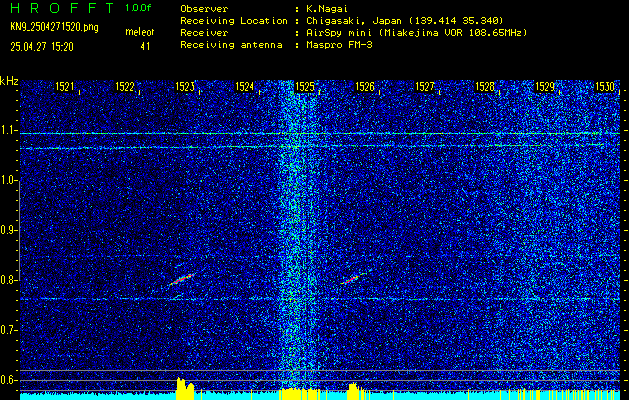The height and width of the screenshot is (400, 629).
Task: Select the meteor count value 41
Action: coord(145,47)
